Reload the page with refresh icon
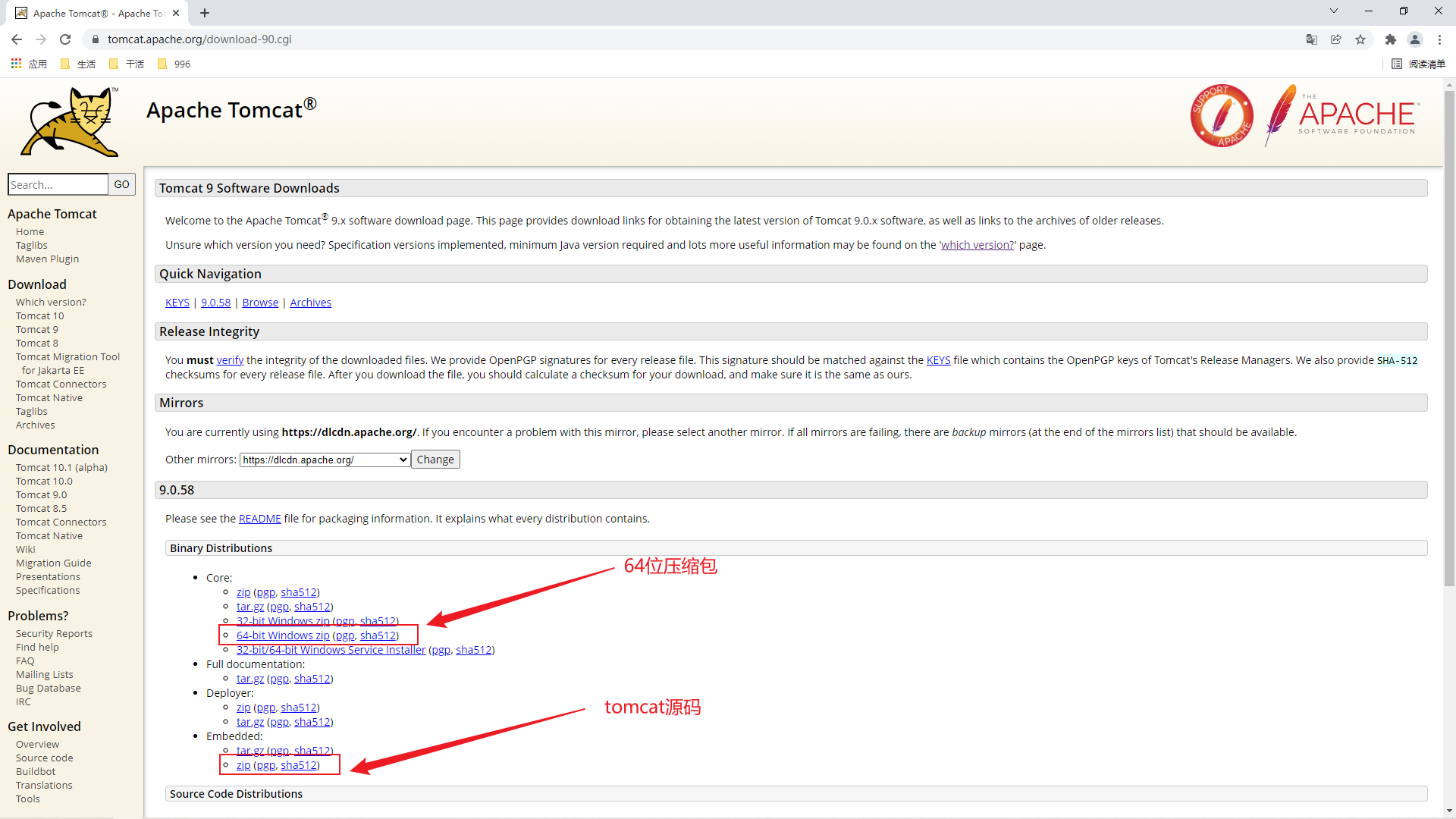The image size is (1456, 819). (x=65, y=39)
